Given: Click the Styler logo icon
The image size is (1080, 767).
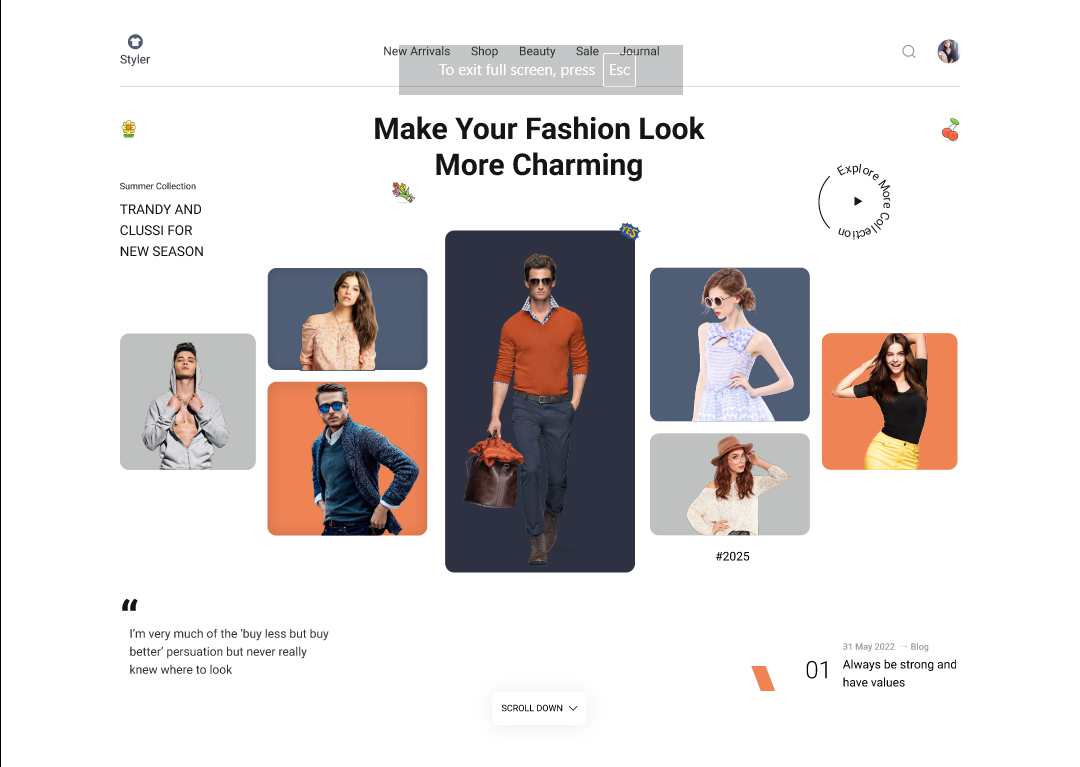Looking at the screenshot, I should click(134, 42).
